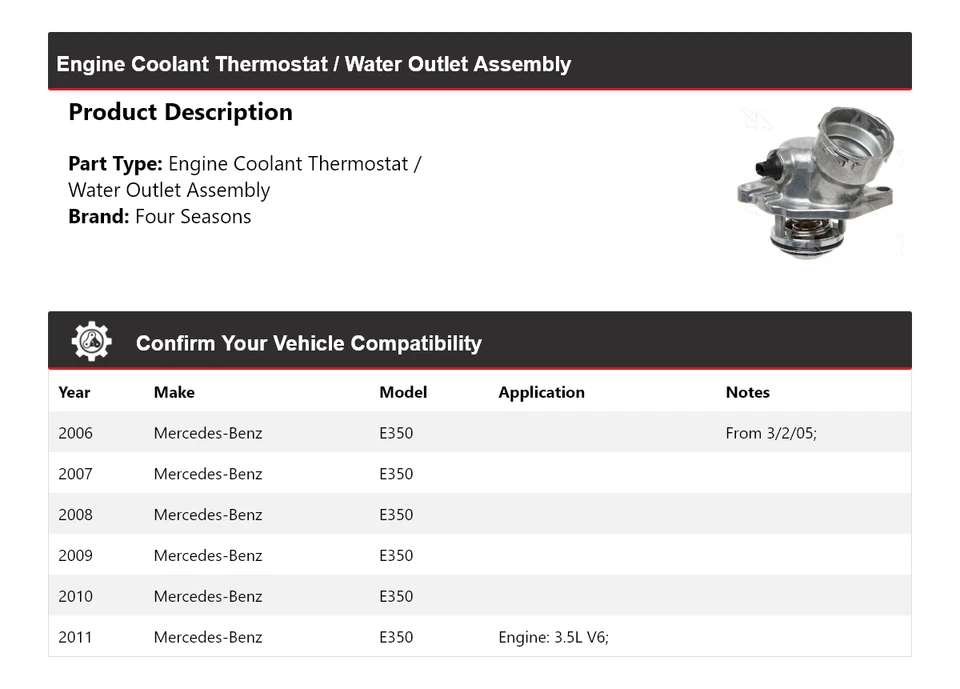Click the Notes column header
The width and height of the screenshot is (960, 689).
748,392
